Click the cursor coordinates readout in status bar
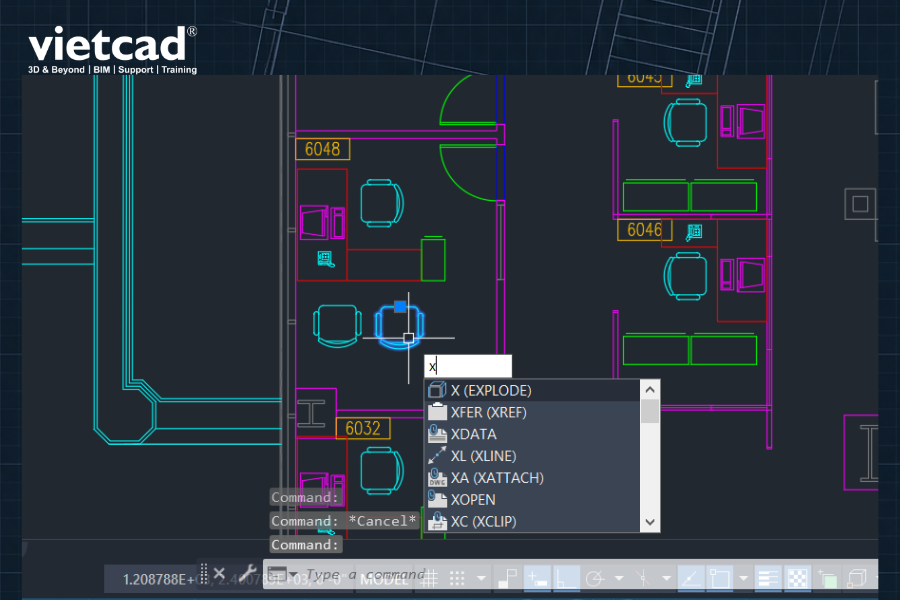 coord(230,579)
